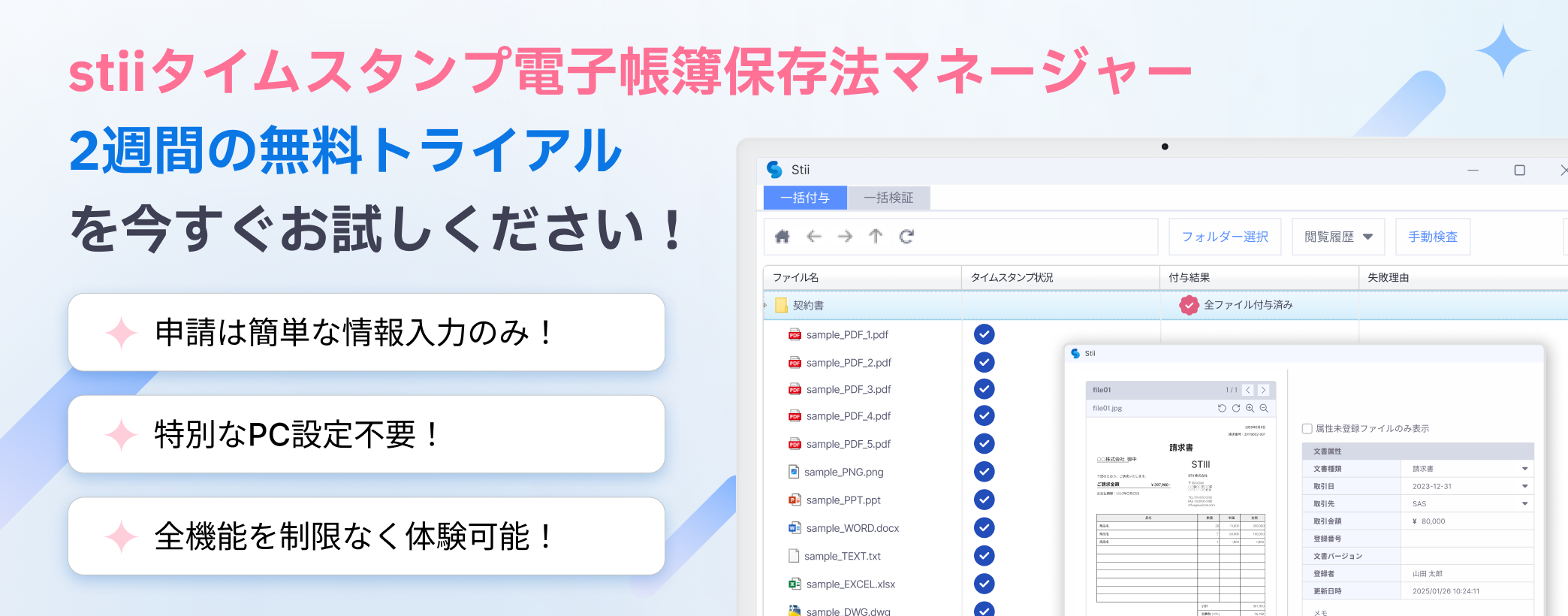Go to home folder icon
Screen dimensions: 1568x616
click(x=782, y=237)
